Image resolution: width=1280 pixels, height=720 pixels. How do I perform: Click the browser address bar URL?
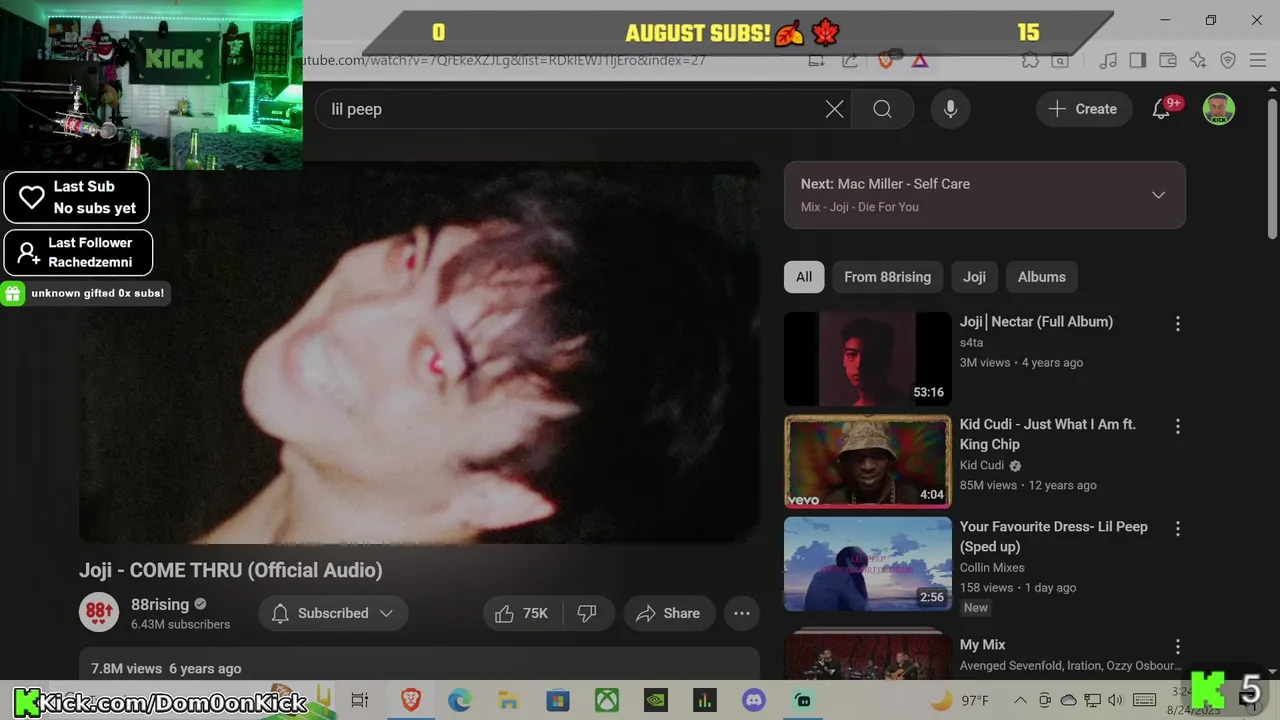point(505,60)
